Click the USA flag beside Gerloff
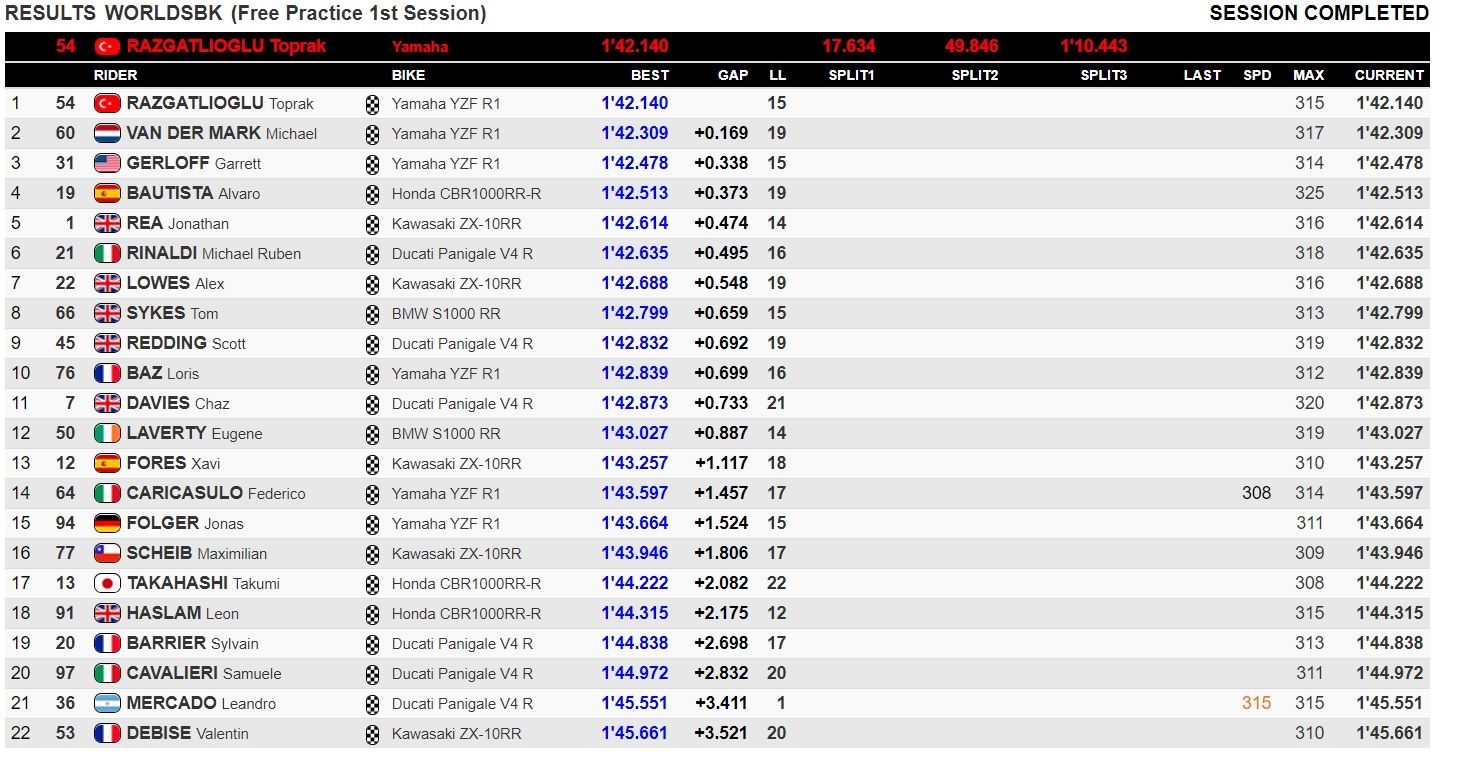 point(107,163)
